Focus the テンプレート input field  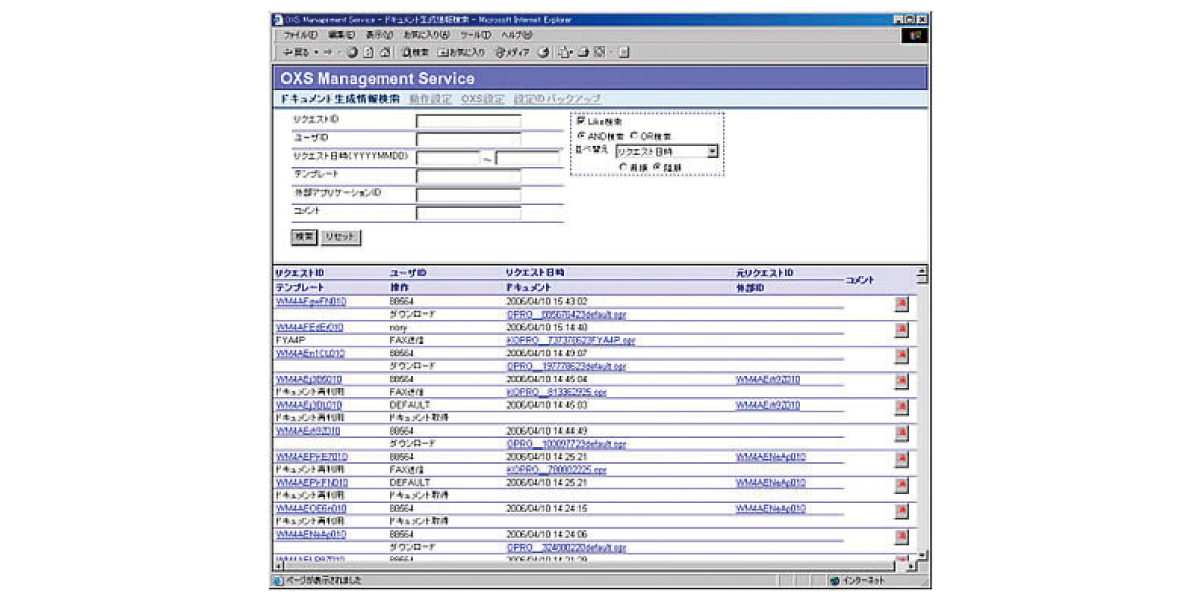tap(468, 176)
